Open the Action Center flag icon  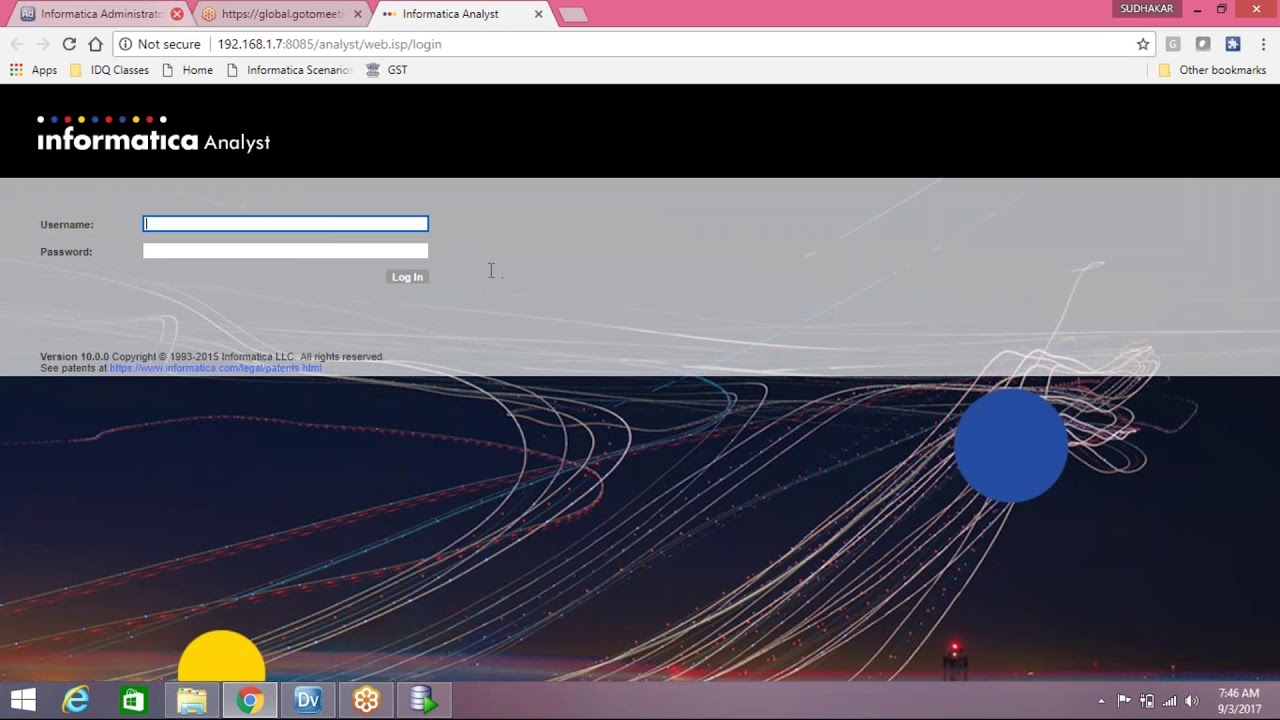click(x=1124, y=701)
